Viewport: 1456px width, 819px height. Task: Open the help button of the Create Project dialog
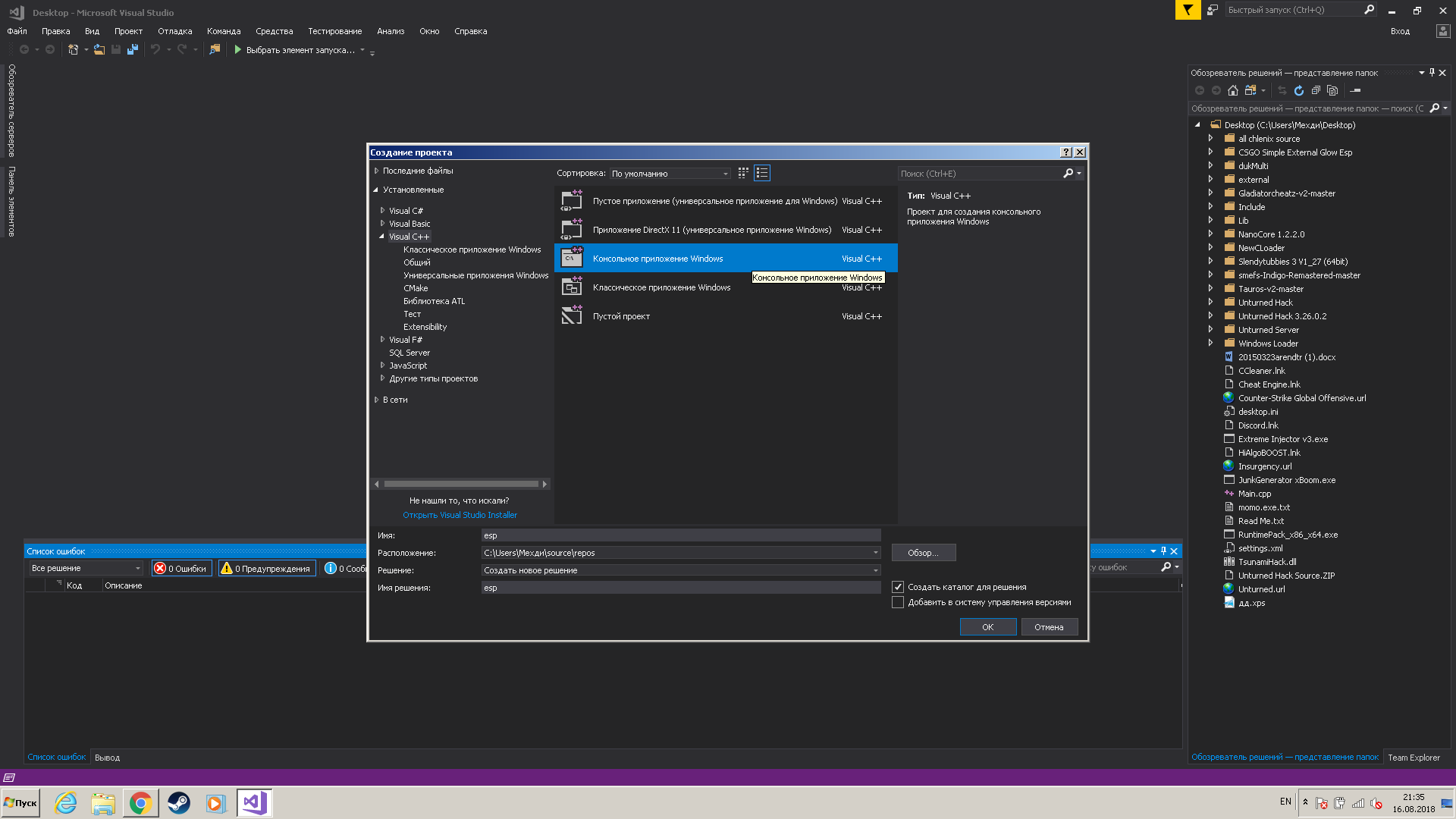click(x=1066, y=152)
